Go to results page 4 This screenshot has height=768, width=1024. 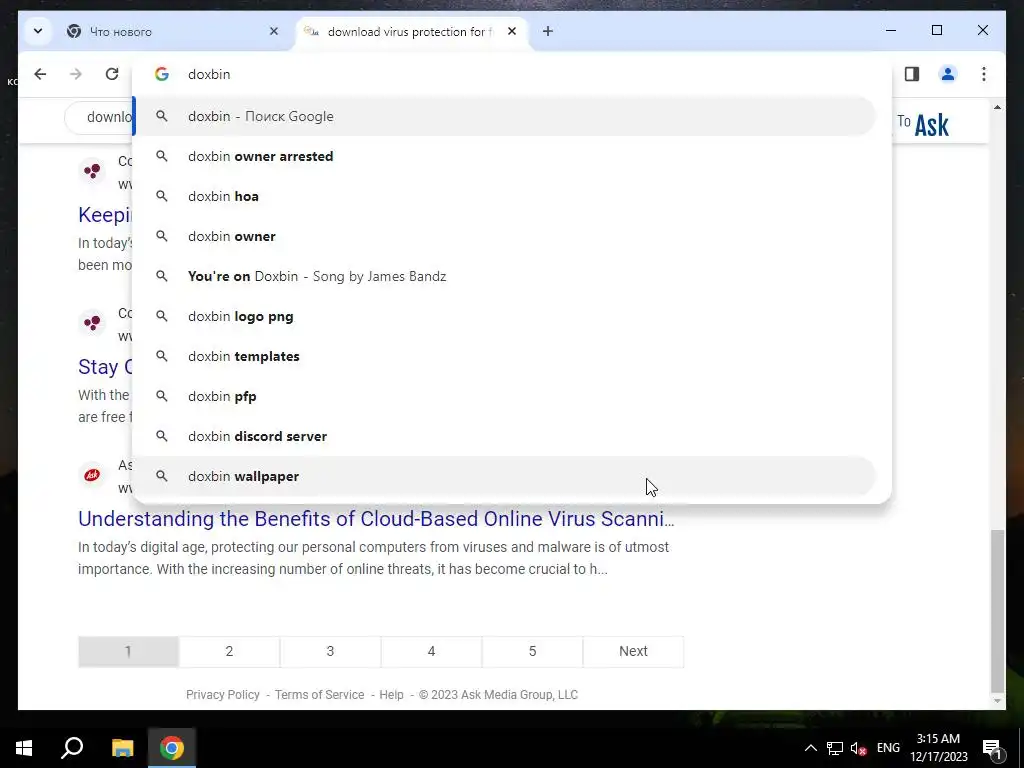pyautogui.click(x=432, y=651)
